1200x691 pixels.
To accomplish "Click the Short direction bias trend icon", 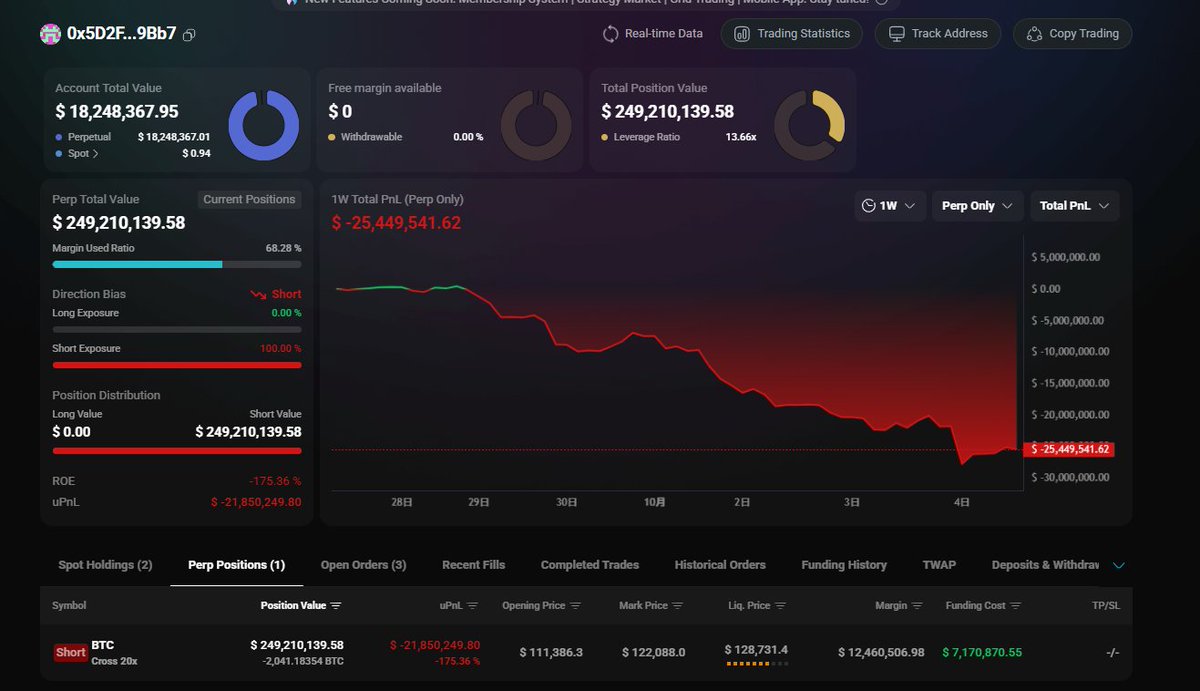I will pyautogui.click(x=258, y=295).
